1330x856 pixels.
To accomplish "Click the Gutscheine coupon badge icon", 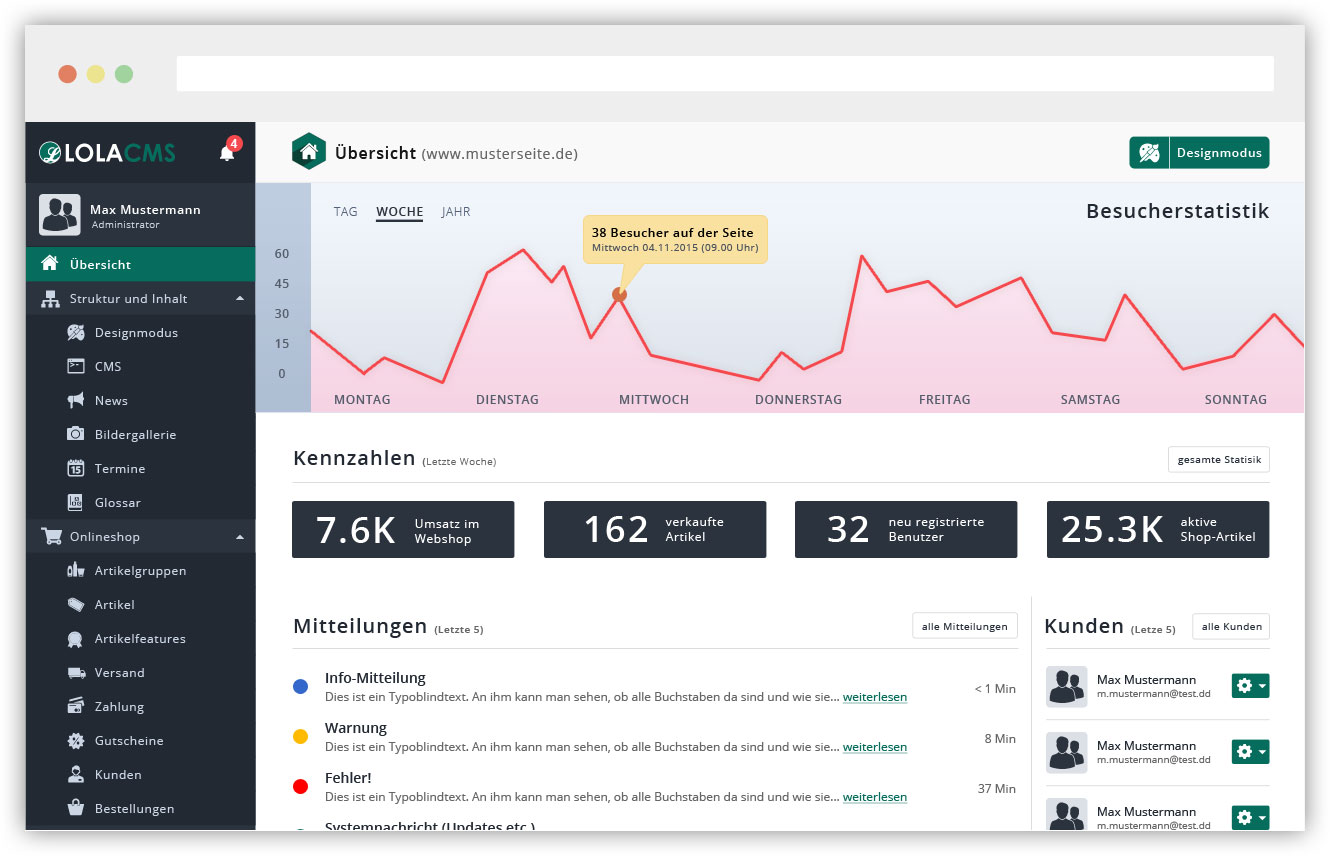I will pyautogui.click(x=76, y=741).
